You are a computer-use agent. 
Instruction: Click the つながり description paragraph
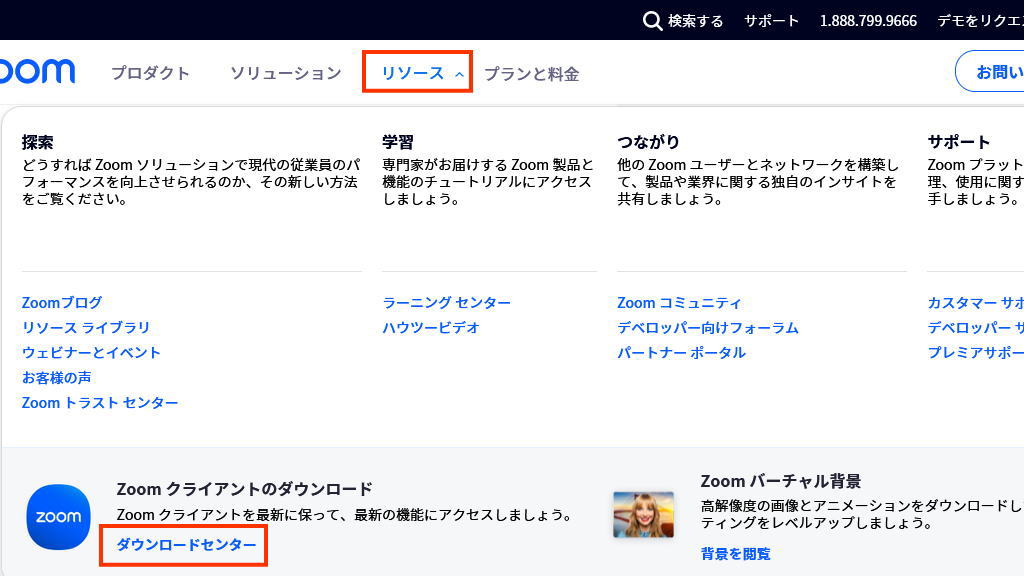point(758,182)
